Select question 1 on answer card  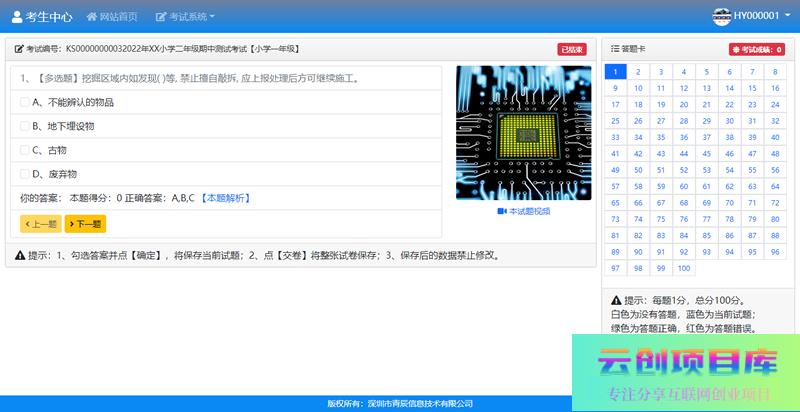[x=615, y=72]
